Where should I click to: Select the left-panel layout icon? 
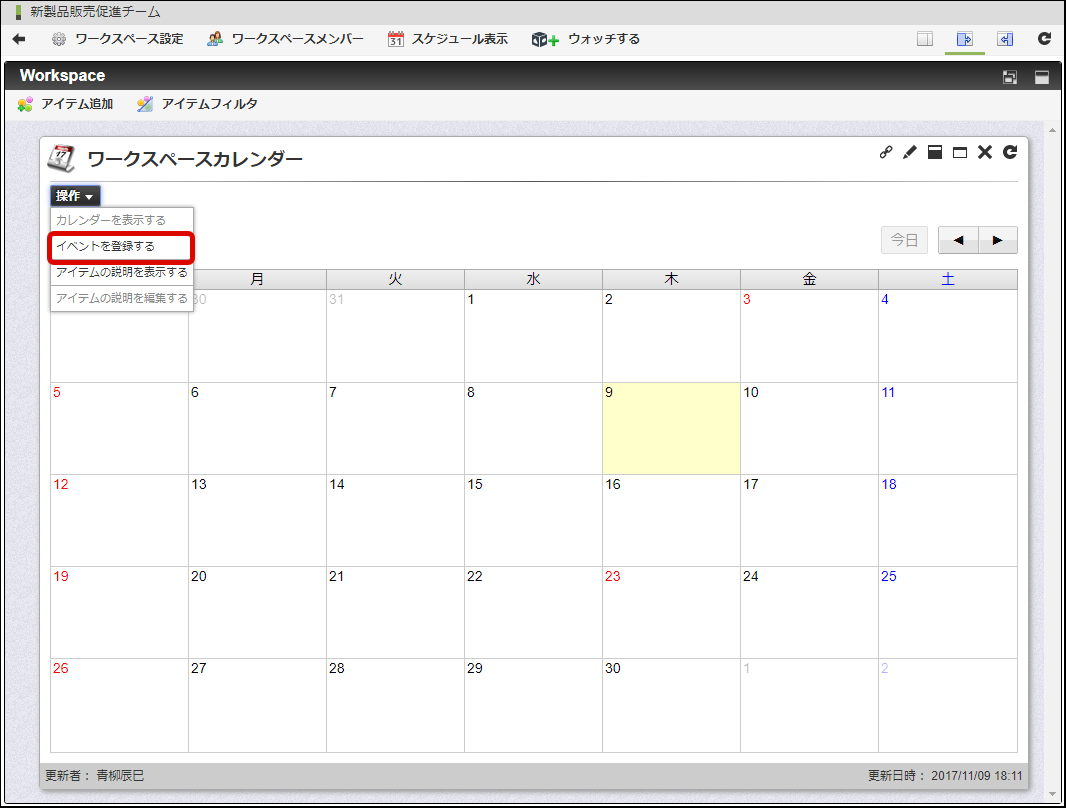(1005, 39)
